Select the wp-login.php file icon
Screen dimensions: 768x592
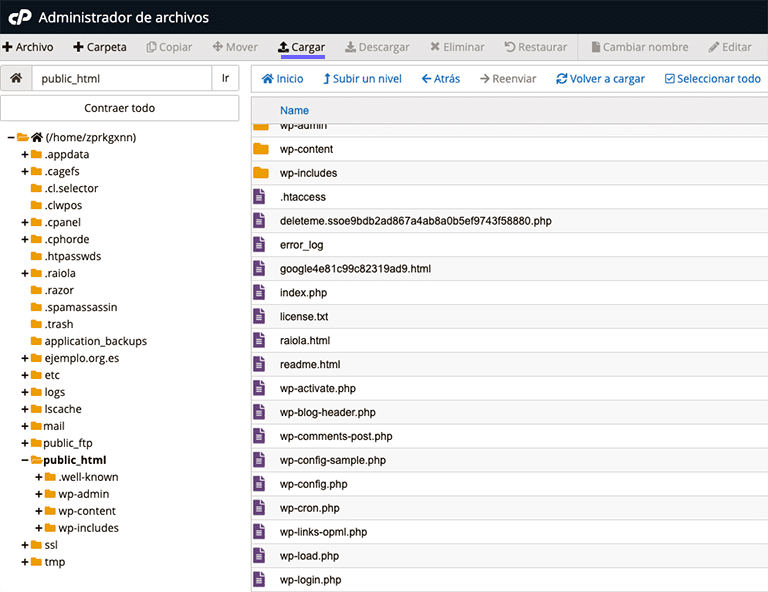[259, 580]
